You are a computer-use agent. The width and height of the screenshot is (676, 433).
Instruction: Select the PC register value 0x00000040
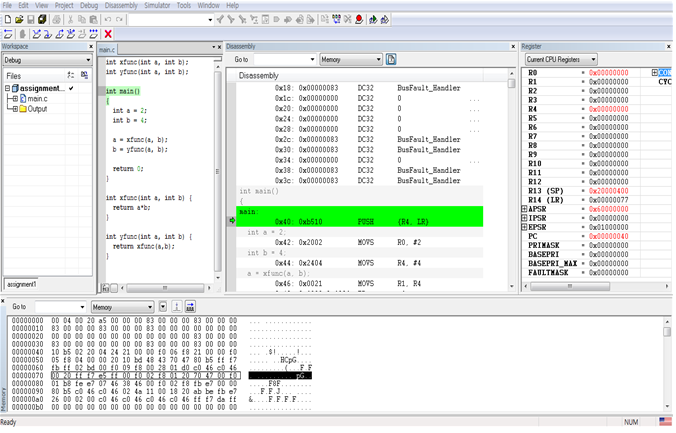pyautogui.click(x=609, y=236)
